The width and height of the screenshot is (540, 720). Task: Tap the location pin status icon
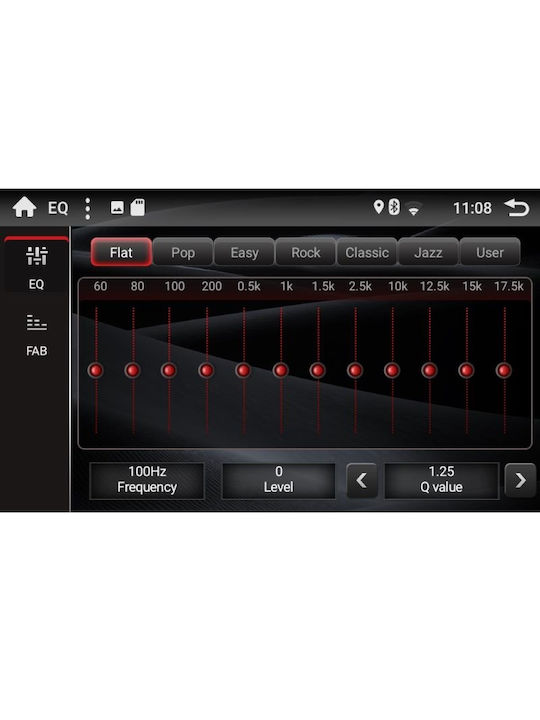378,207
